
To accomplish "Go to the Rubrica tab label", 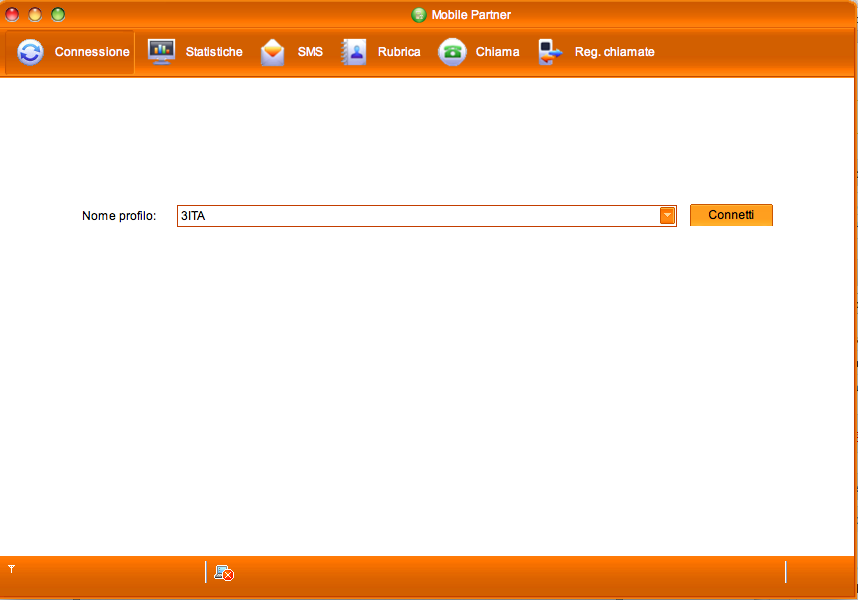I will pyautogui.click(x=399, y=52).
